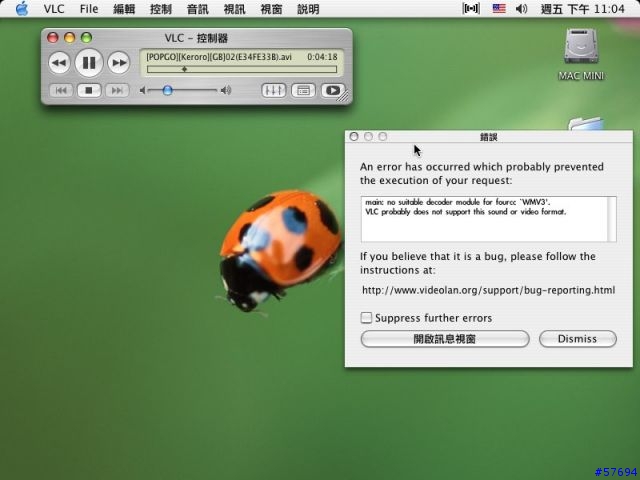Click inside the error message text box
This screenshot has height=480, width=640.
point(484,219)
